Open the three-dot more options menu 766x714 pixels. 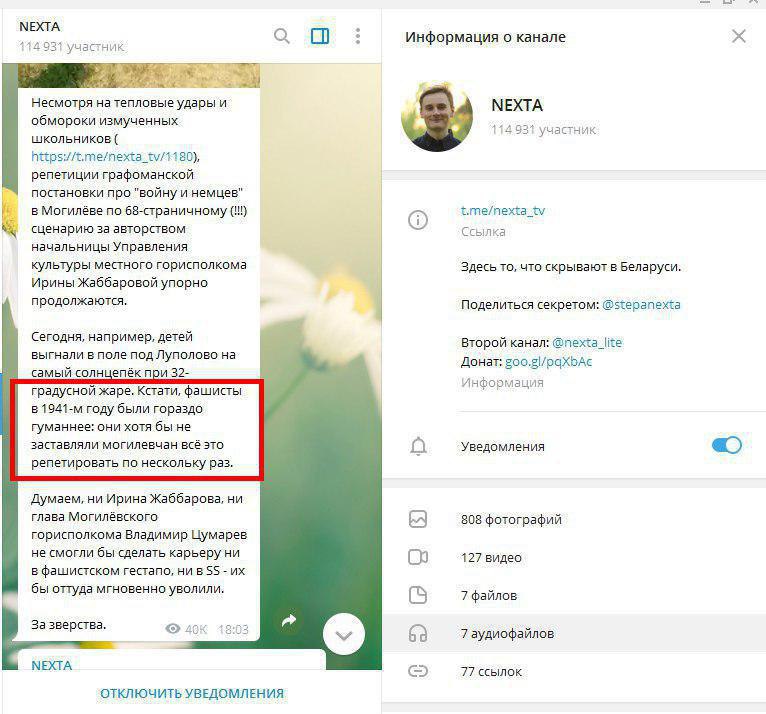(x=358, y=36)
